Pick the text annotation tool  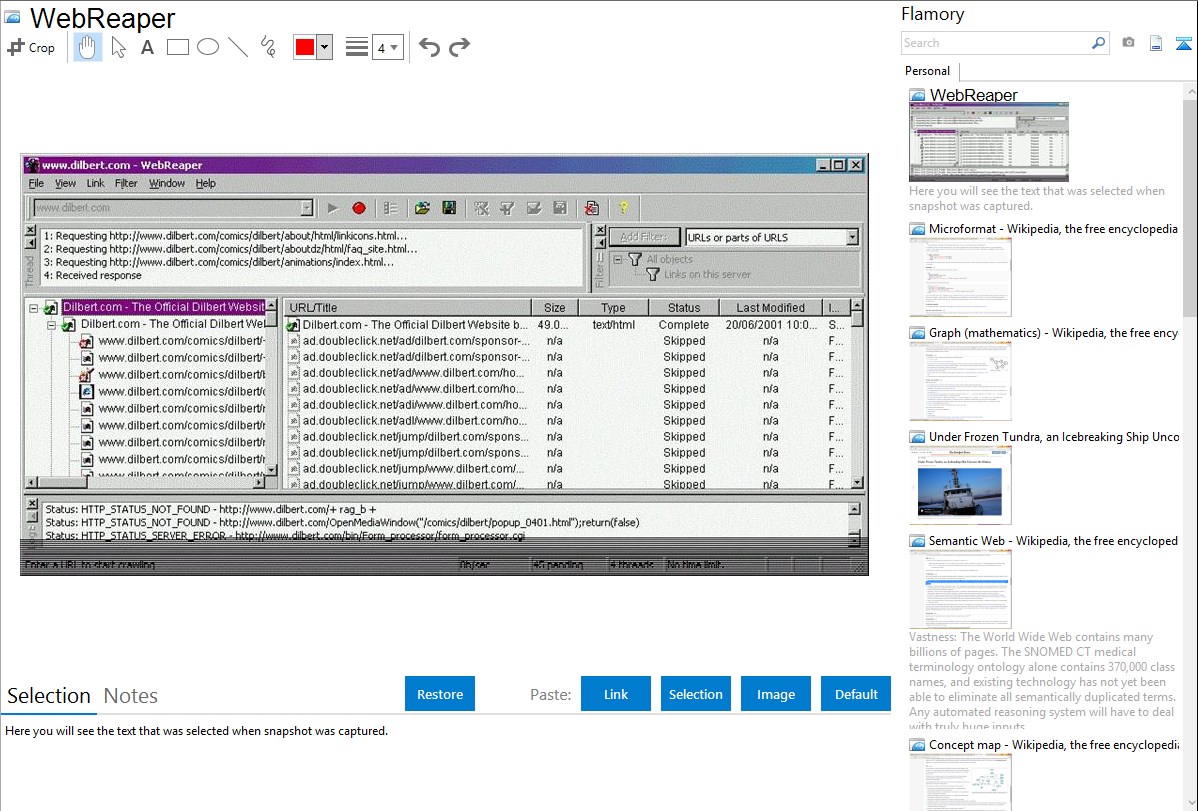point(147,47)
